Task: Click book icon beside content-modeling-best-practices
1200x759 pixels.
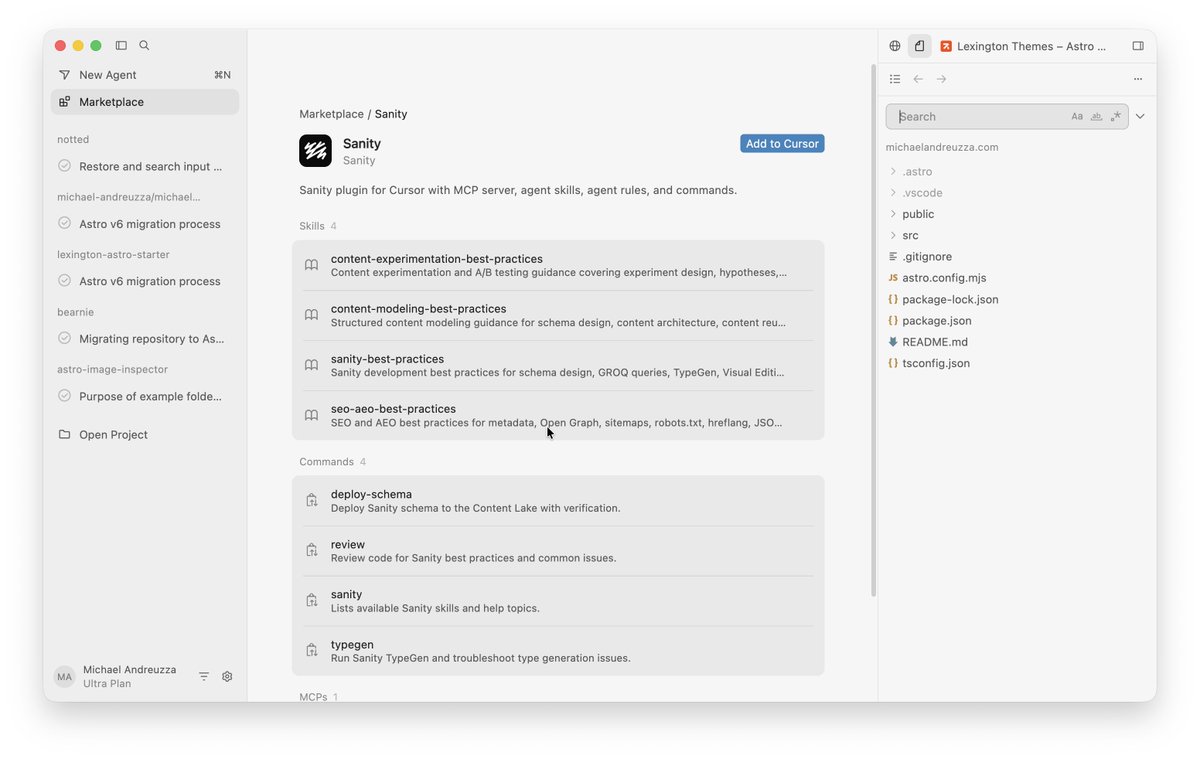Action: pyautogui.click(x=311, y=315)
